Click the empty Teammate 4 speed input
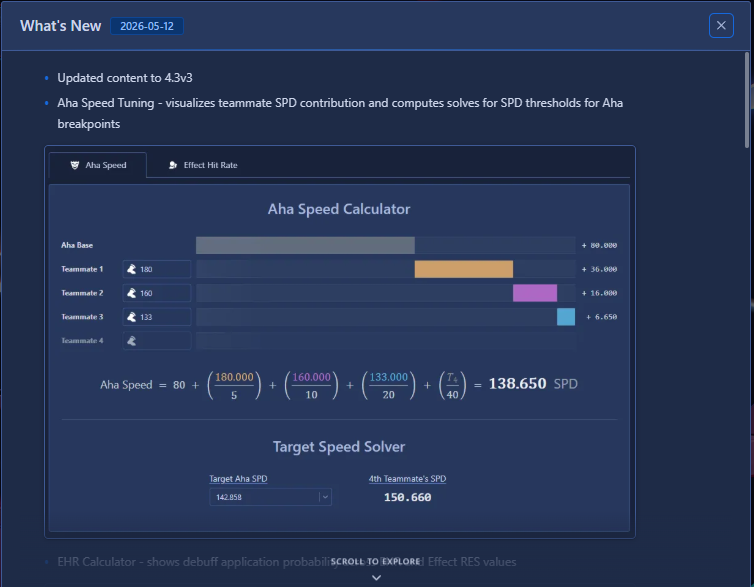This screenshot has height=587, width=754. tap(157, 340)
